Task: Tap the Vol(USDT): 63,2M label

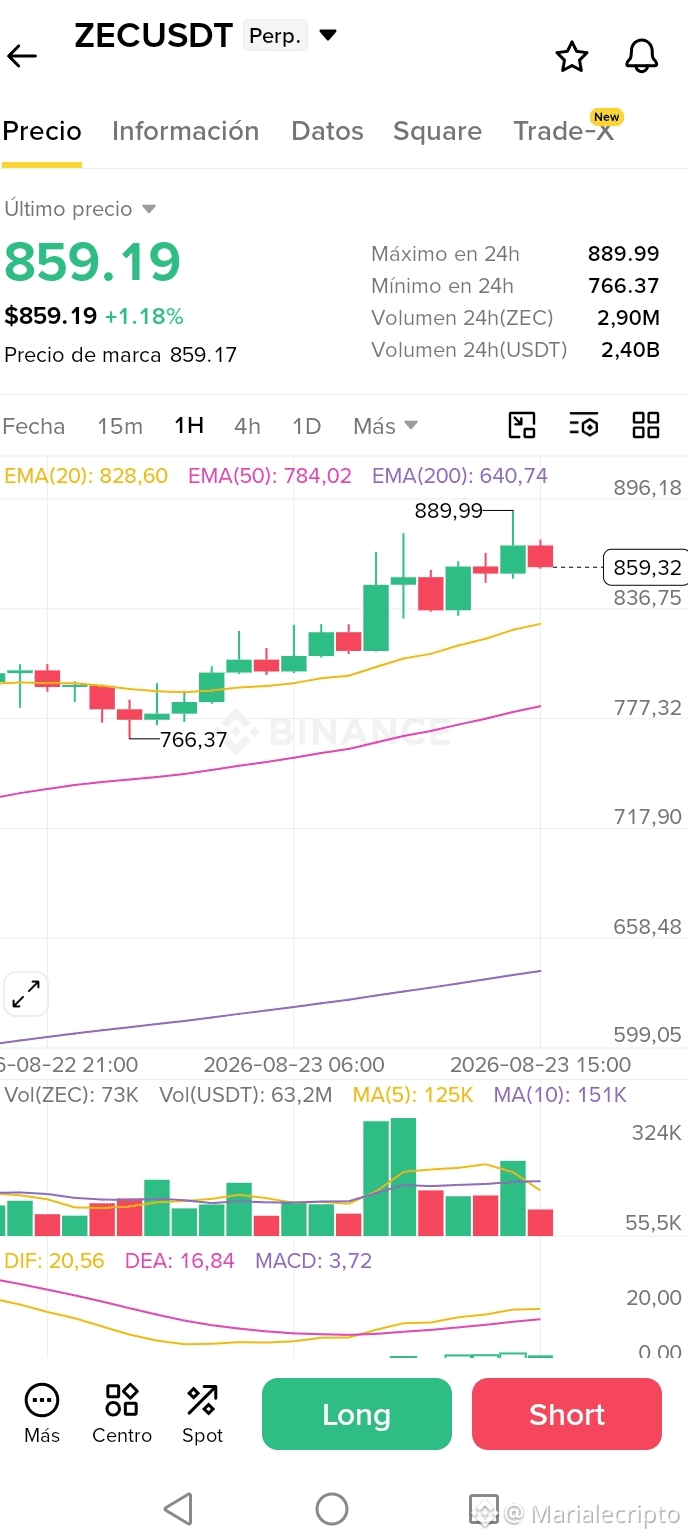Action: coord(245,1095)
